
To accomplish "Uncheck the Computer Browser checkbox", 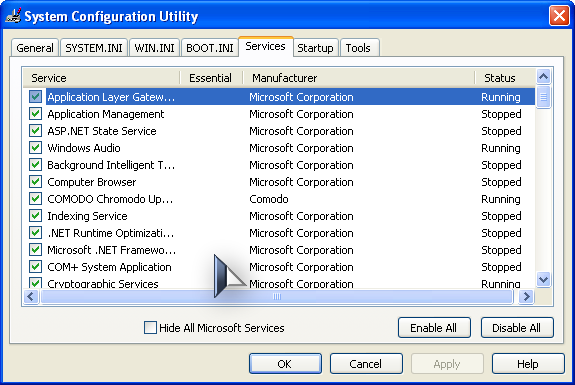I will 36,182.
